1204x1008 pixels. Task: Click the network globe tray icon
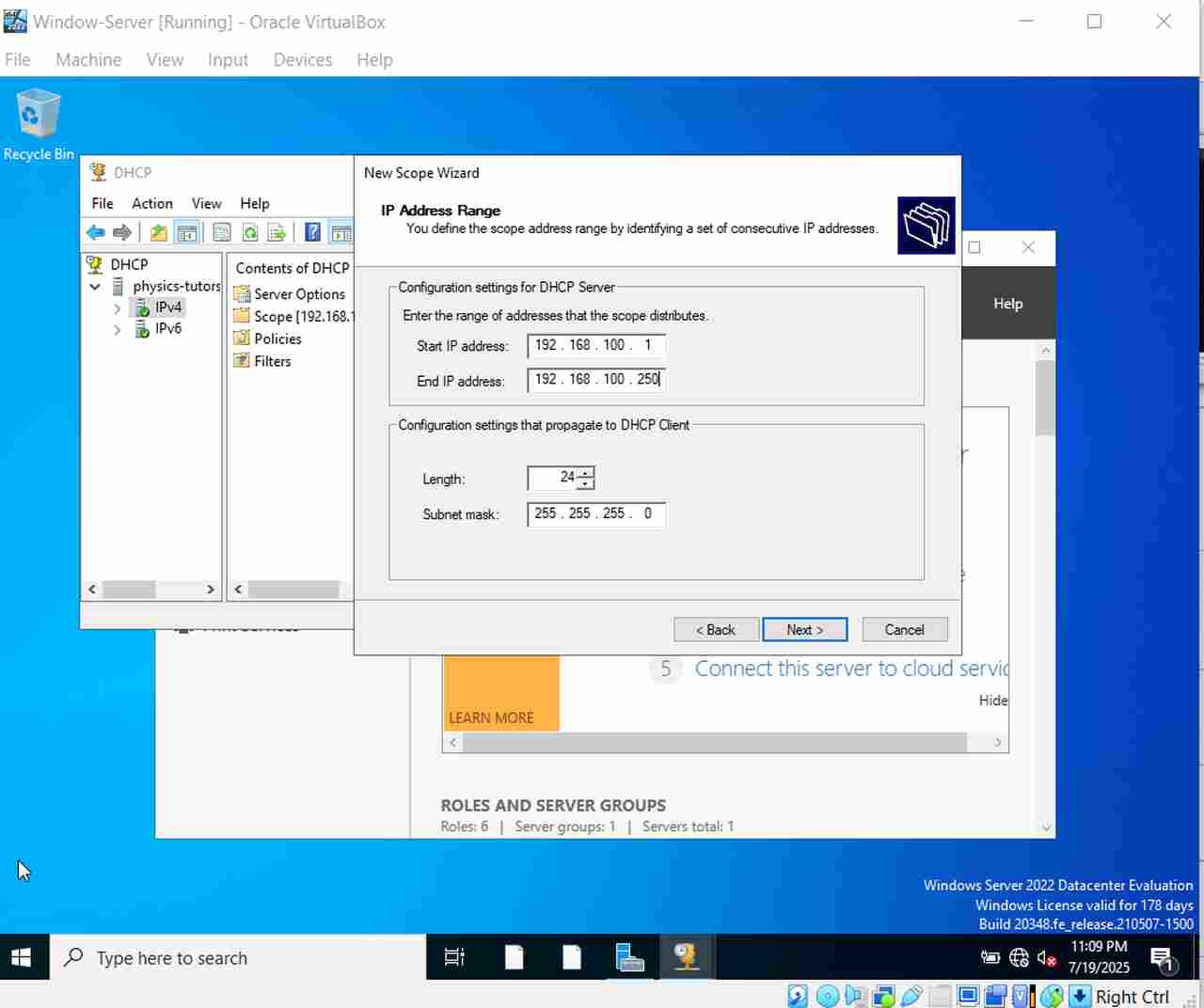(x=1019, y=958)
